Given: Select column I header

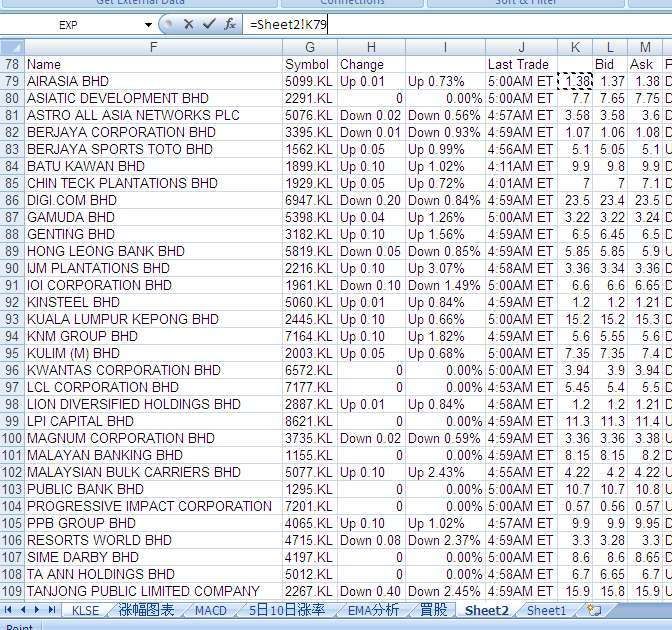Looking at the screenshot, I should point(445,47).
